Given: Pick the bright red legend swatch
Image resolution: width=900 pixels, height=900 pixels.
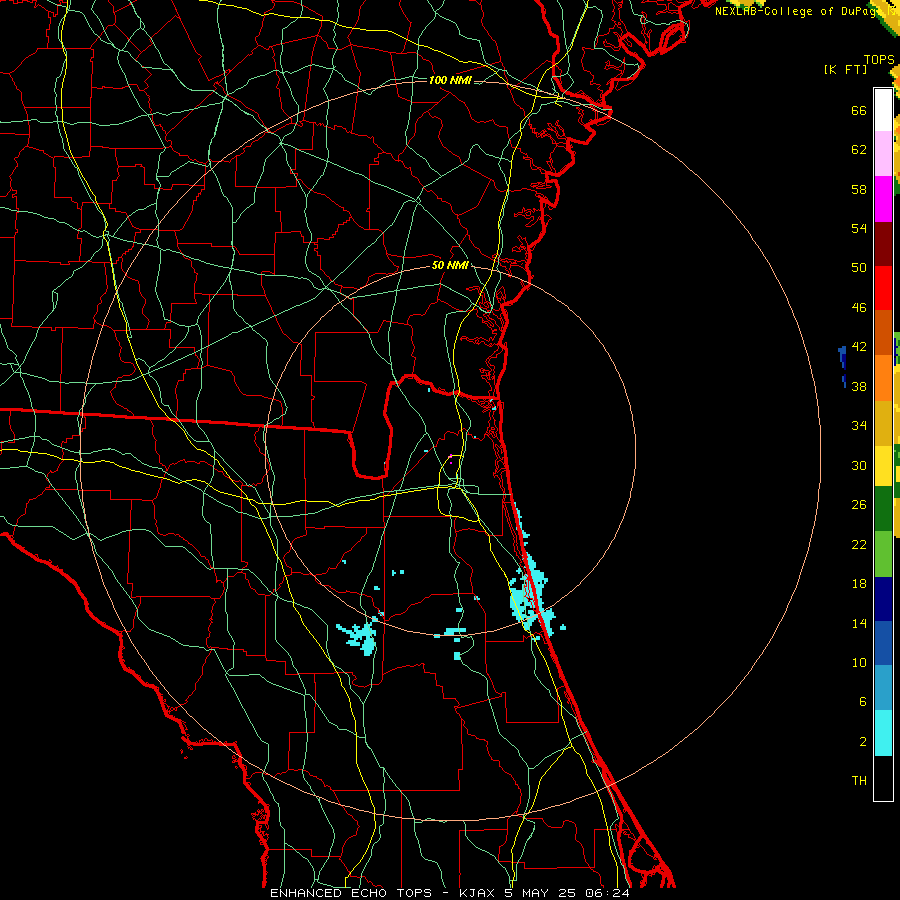Looking at the screenshot, I should (883, 288).
